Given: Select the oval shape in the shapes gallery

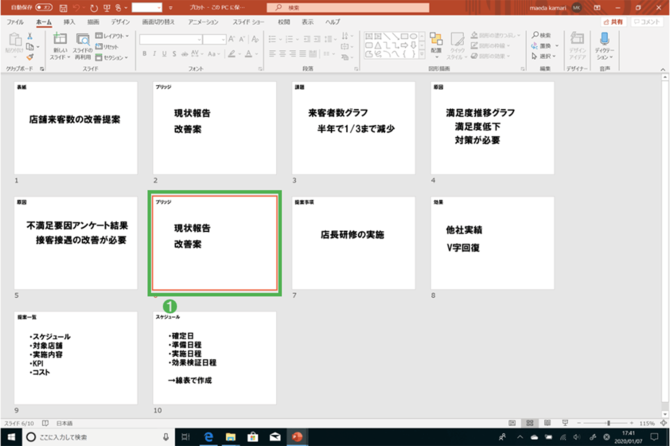Looking at the screenshot, I should (x=413, y=36).
